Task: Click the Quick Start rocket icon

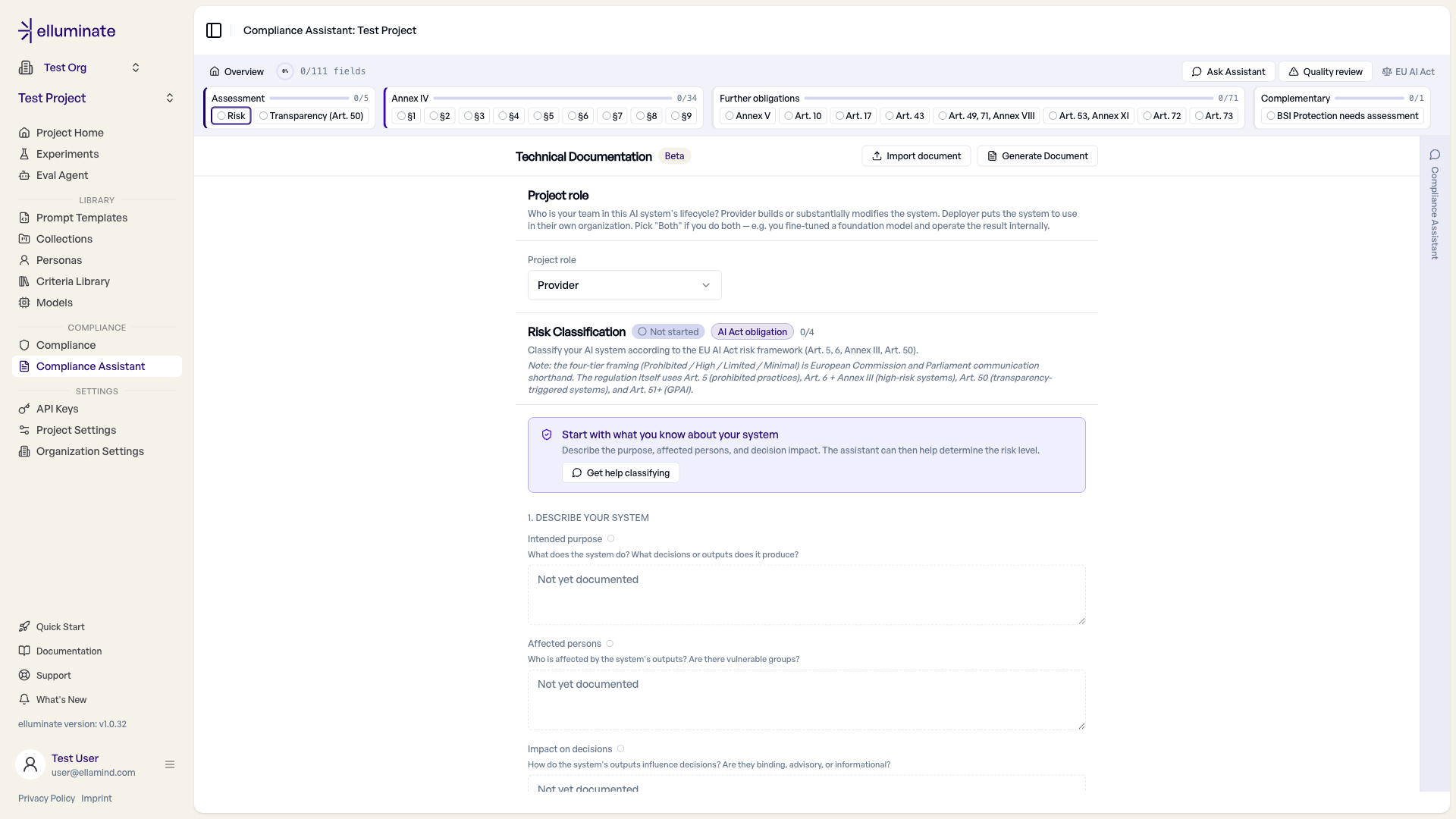Action: pos(24,627)
